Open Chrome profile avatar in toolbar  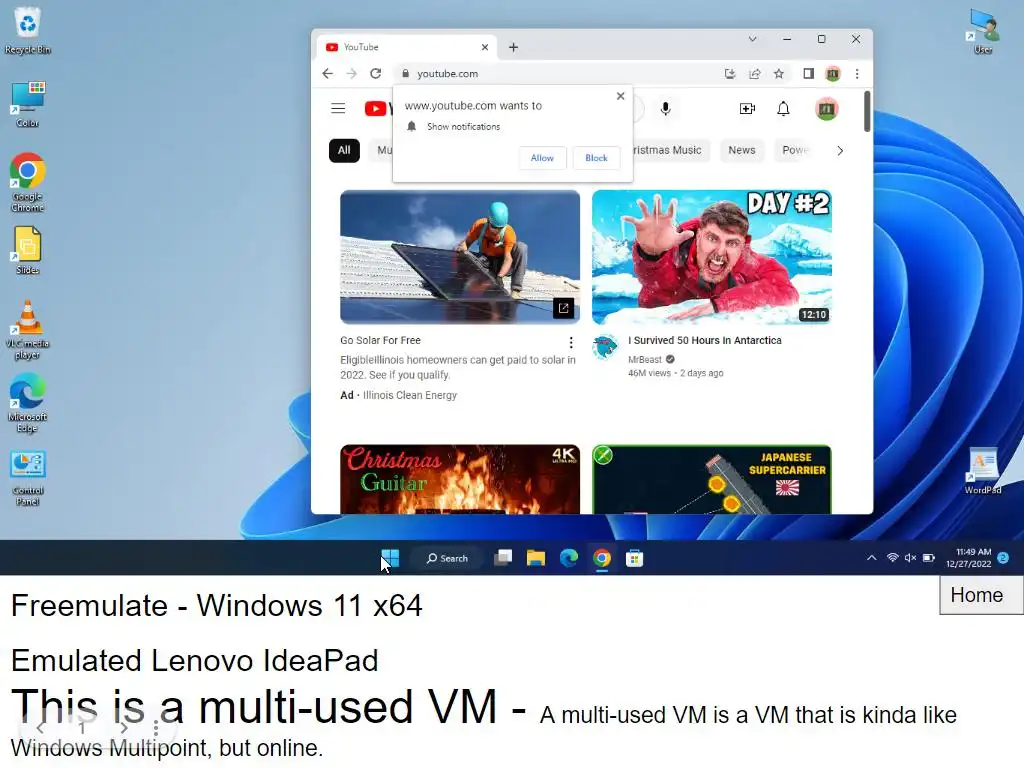(833, 74)
